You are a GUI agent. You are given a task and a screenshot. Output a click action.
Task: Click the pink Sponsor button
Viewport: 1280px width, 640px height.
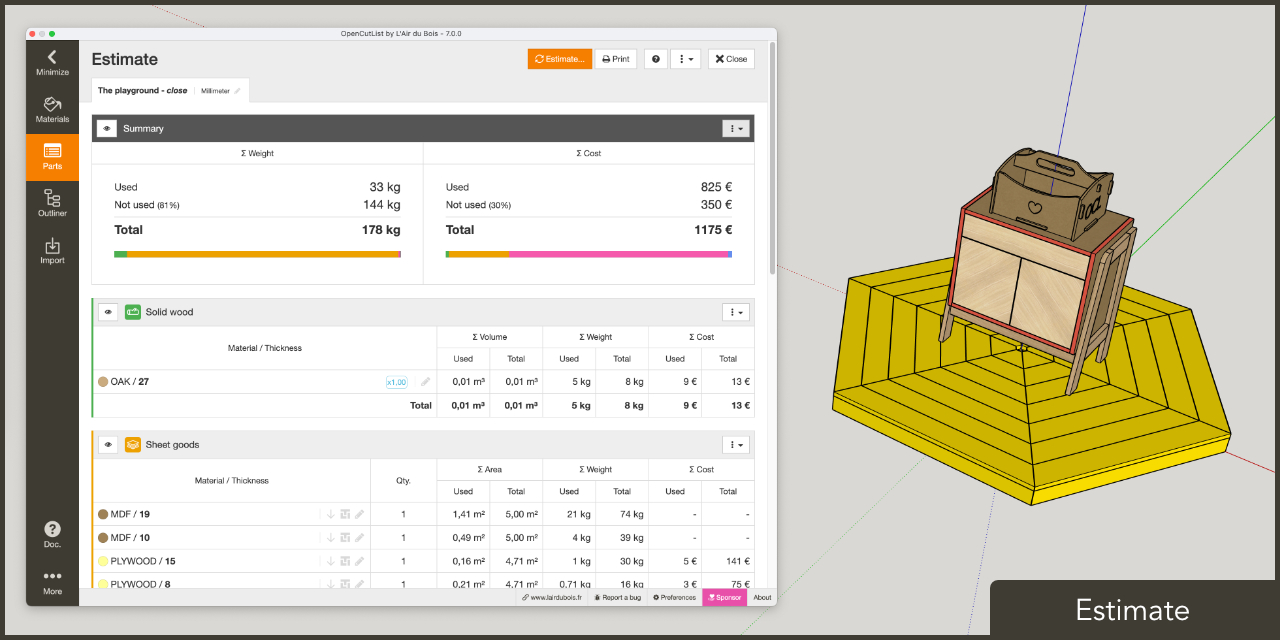(x=725, y=597)
